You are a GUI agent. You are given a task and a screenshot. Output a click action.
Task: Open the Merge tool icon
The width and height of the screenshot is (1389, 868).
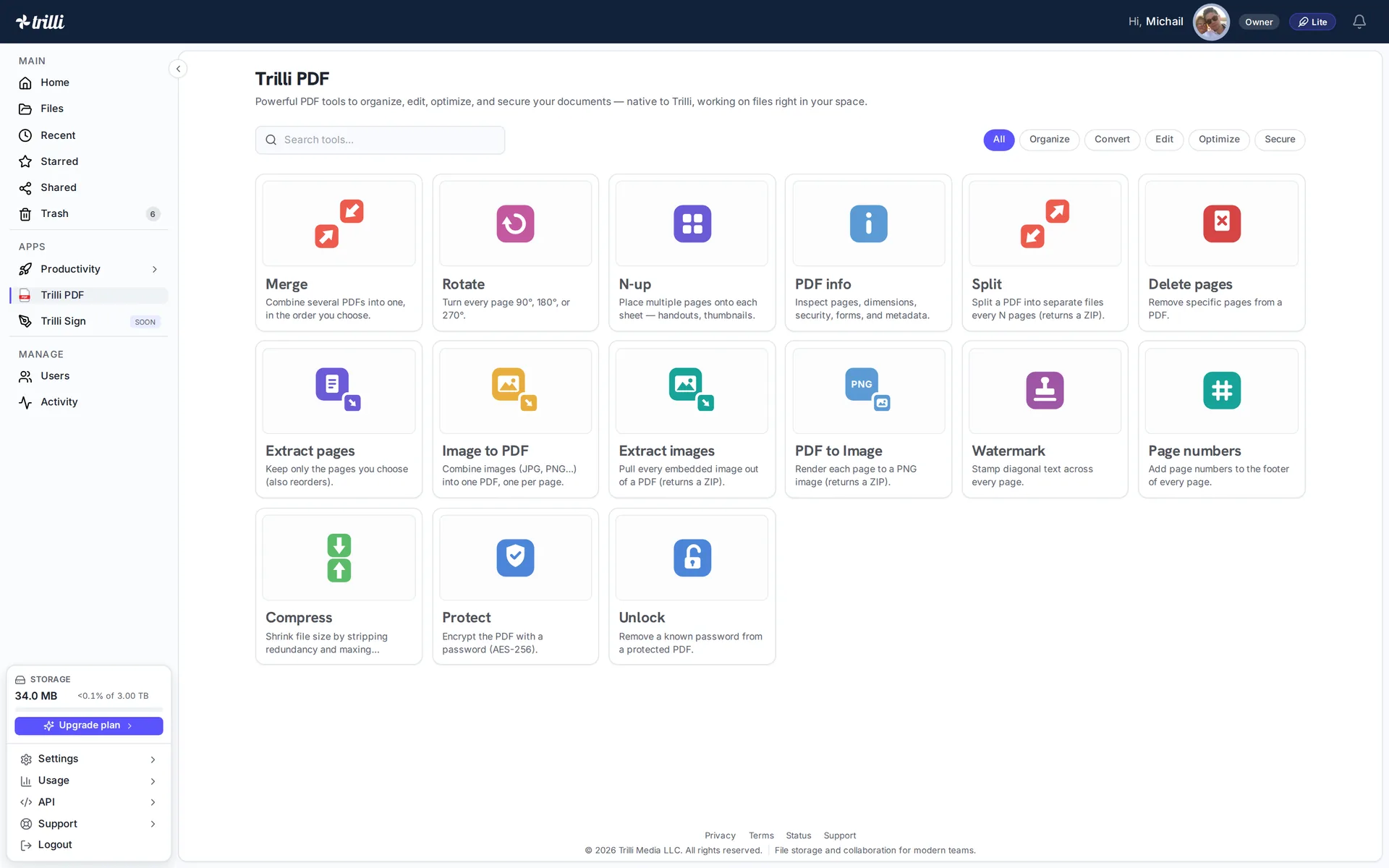339,224
